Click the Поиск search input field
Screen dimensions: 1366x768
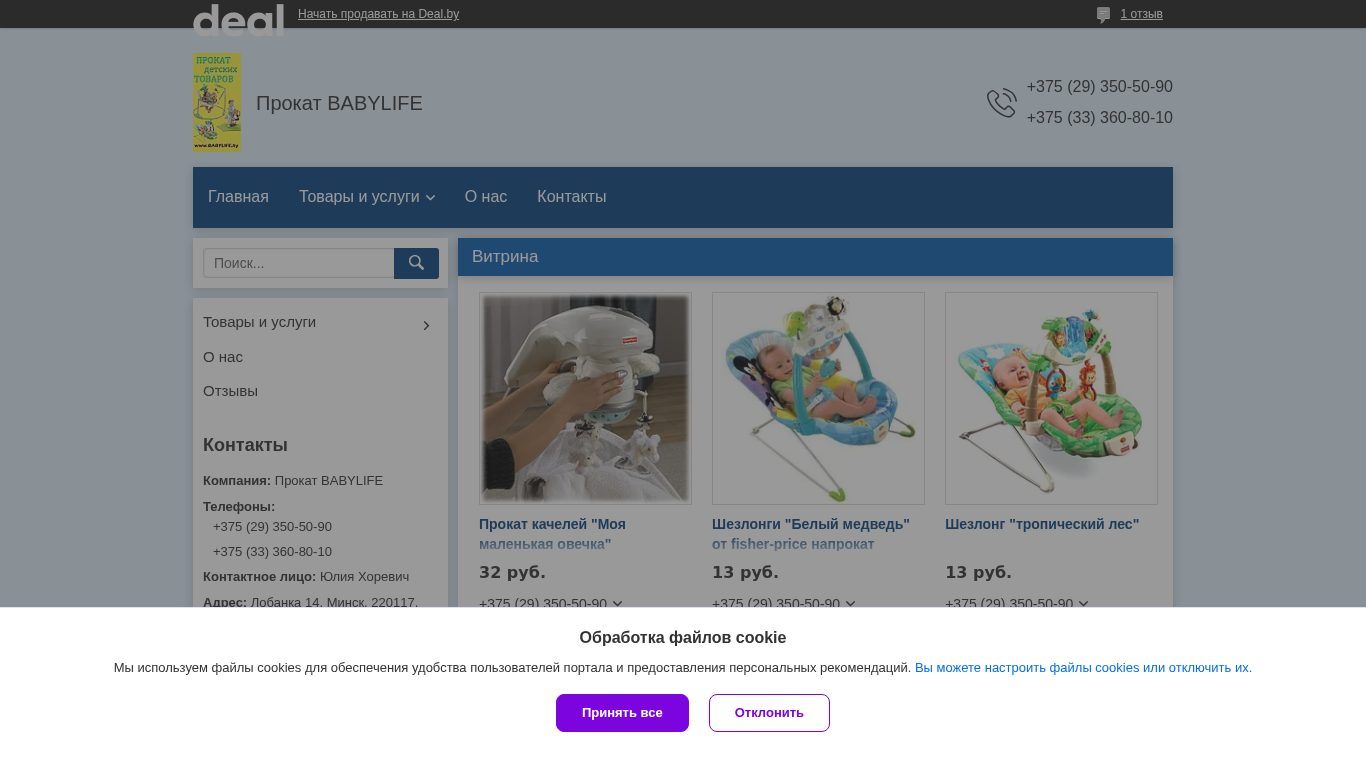coord(299,263)
